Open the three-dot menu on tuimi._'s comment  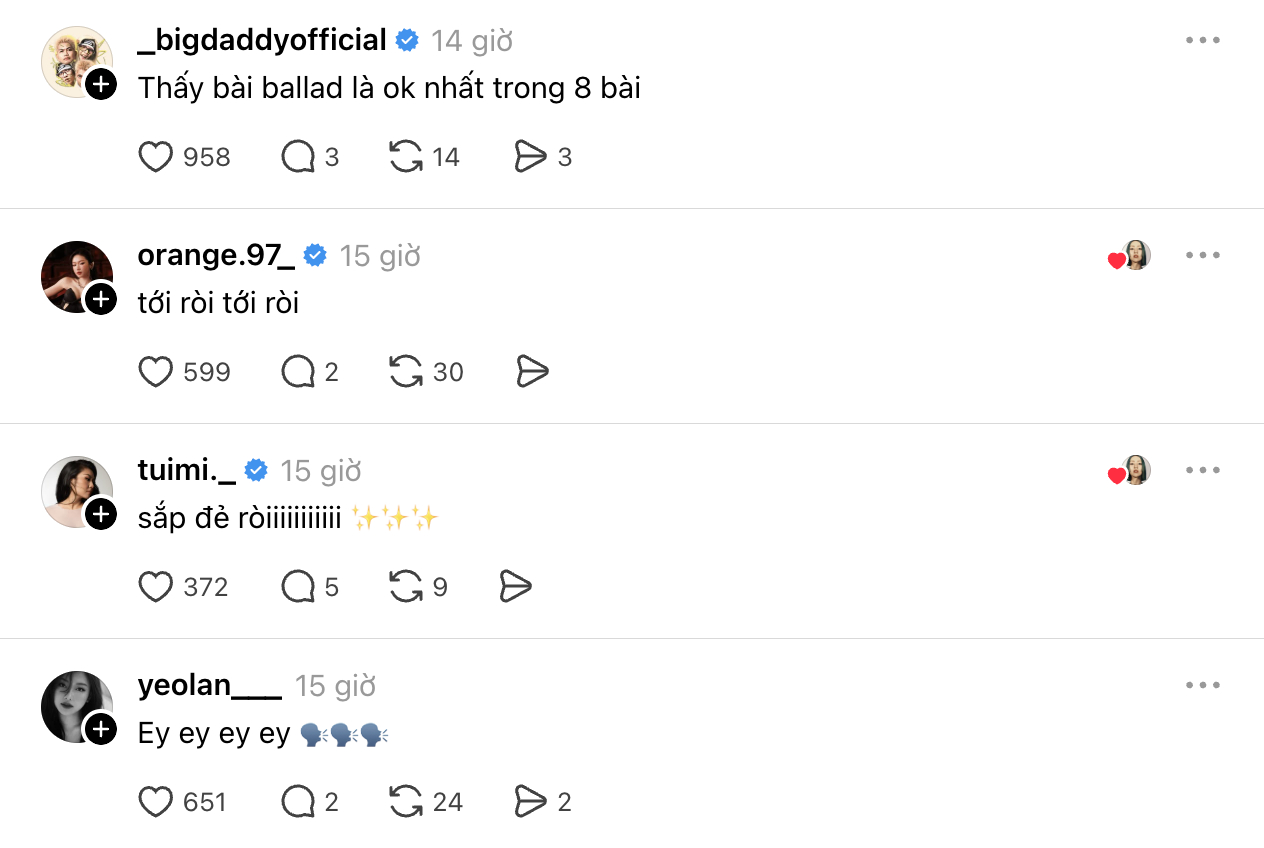pyautogui.click(x=1203, y=470)
